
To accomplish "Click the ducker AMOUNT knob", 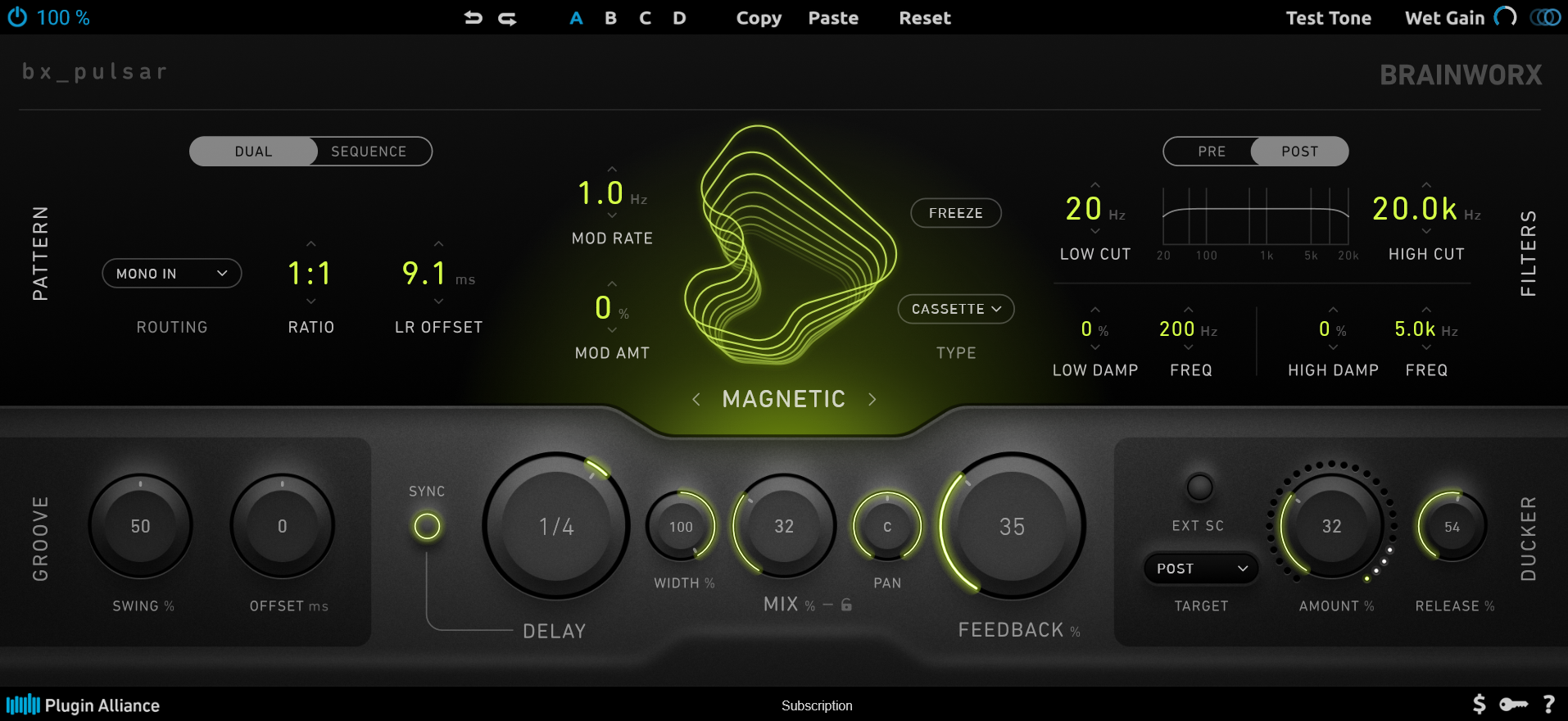I will tap(1332, 526).
